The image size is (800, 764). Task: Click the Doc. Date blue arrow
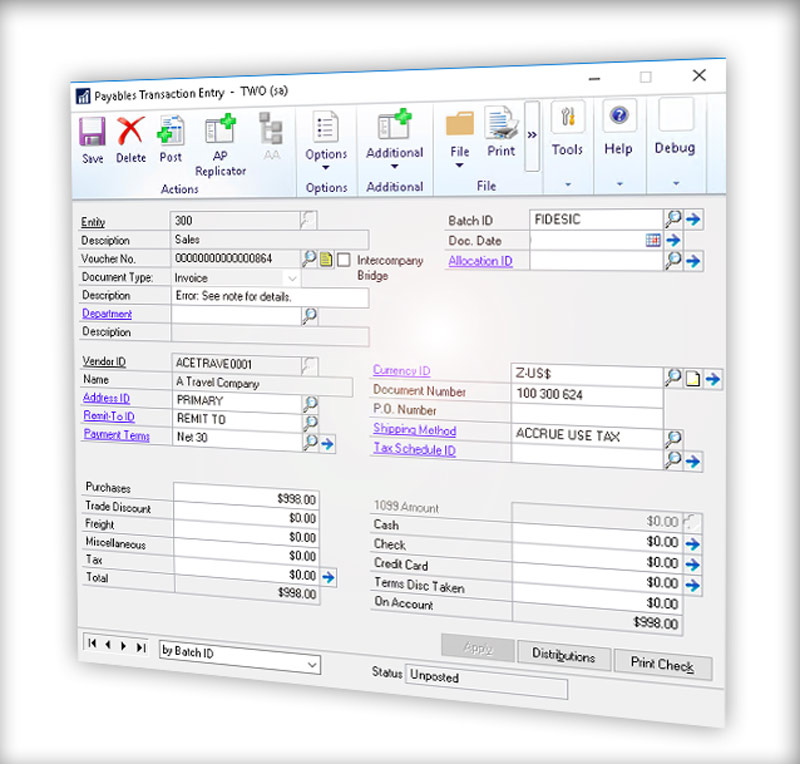click(x=673, y=240)
